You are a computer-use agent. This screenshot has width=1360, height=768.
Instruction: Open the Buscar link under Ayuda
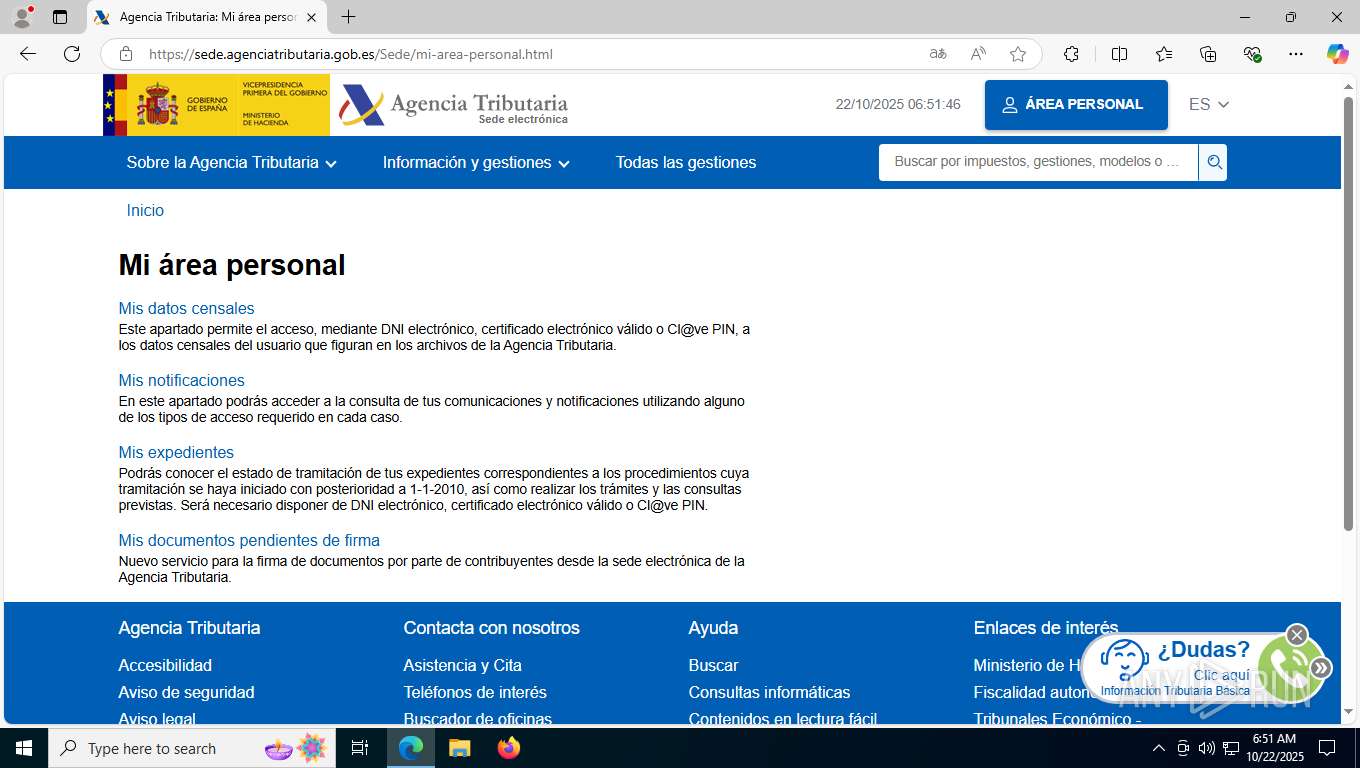click(x=714, y=665)
